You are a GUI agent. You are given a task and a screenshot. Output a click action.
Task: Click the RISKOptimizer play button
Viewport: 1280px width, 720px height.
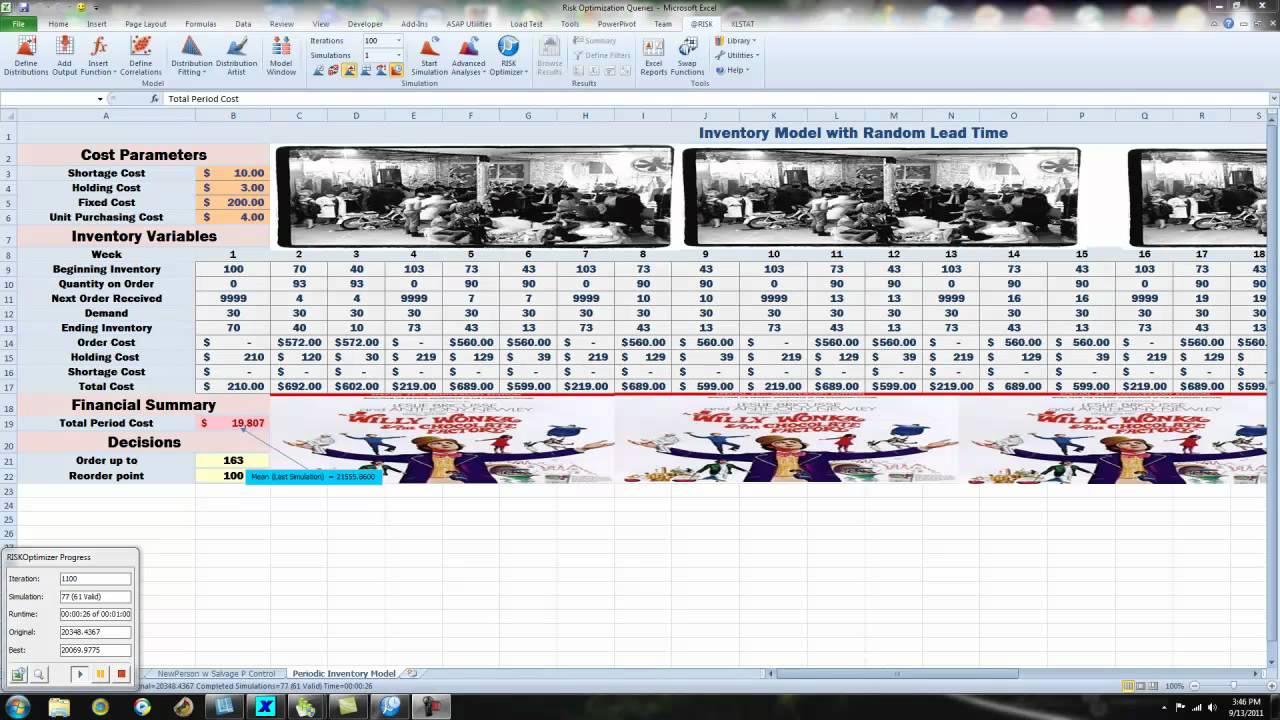[x=79, y=675]
